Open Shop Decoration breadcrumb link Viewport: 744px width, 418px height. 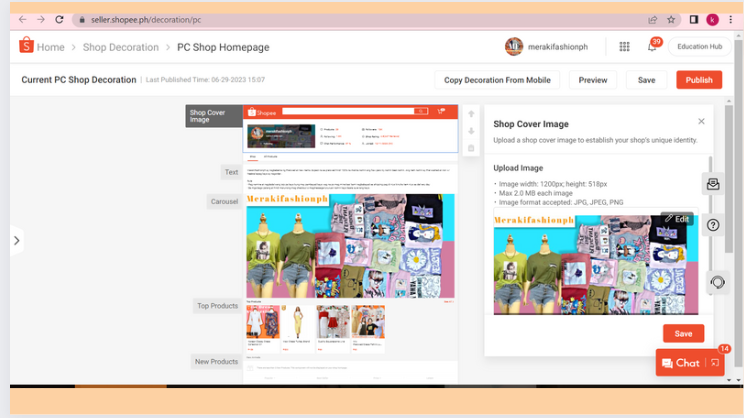pos(121,47)
